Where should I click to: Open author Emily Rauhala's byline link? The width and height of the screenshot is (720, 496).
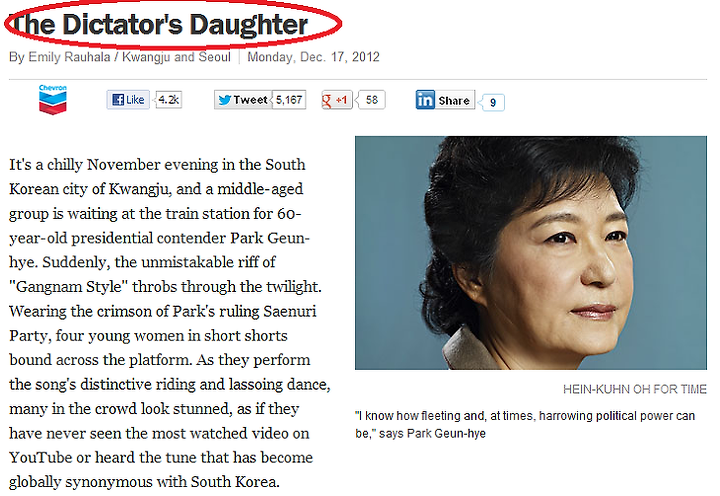(x=69, y=57)
